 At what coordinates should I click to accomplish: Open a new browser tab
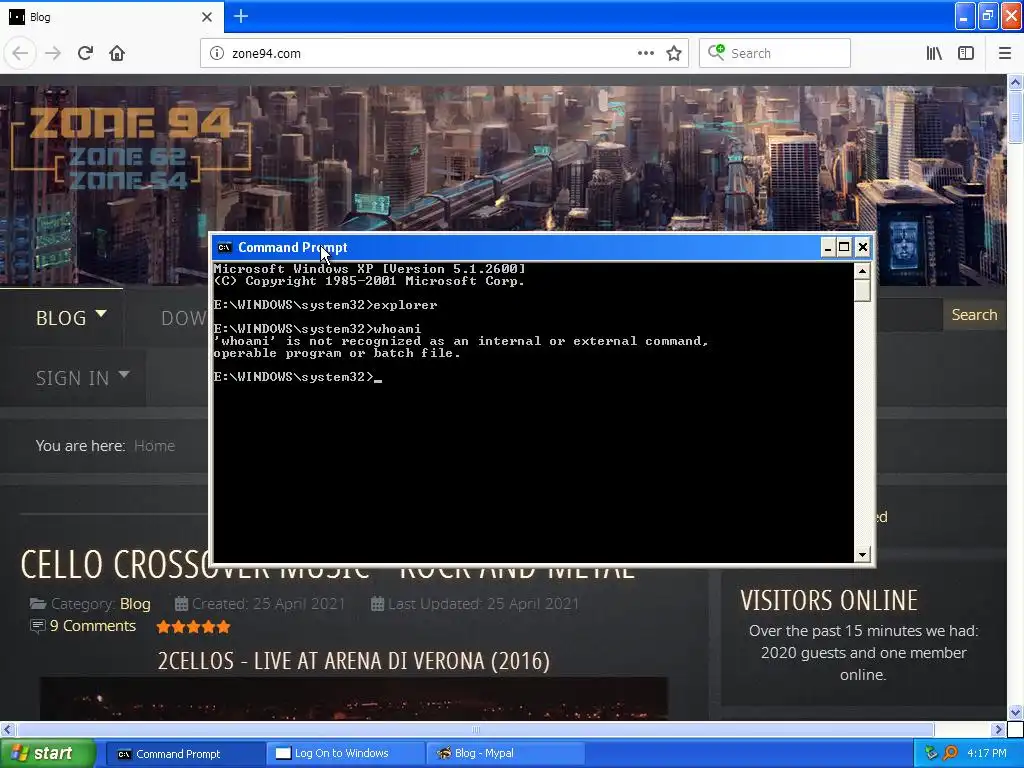(x=240, y=16)
